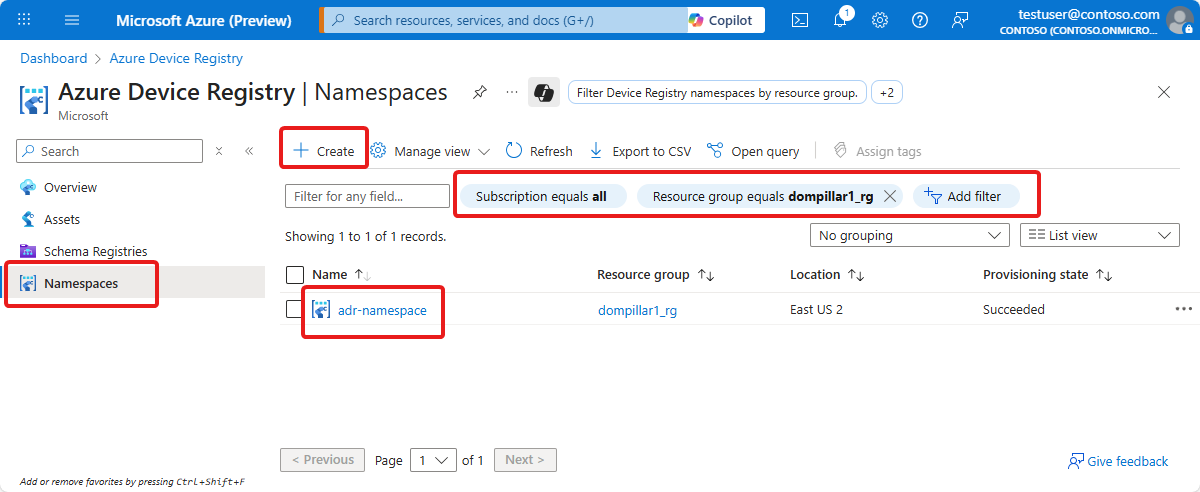Click the Filter for any field box
1200x492 pixels.
pyautogui.click(x=367, y=196)
